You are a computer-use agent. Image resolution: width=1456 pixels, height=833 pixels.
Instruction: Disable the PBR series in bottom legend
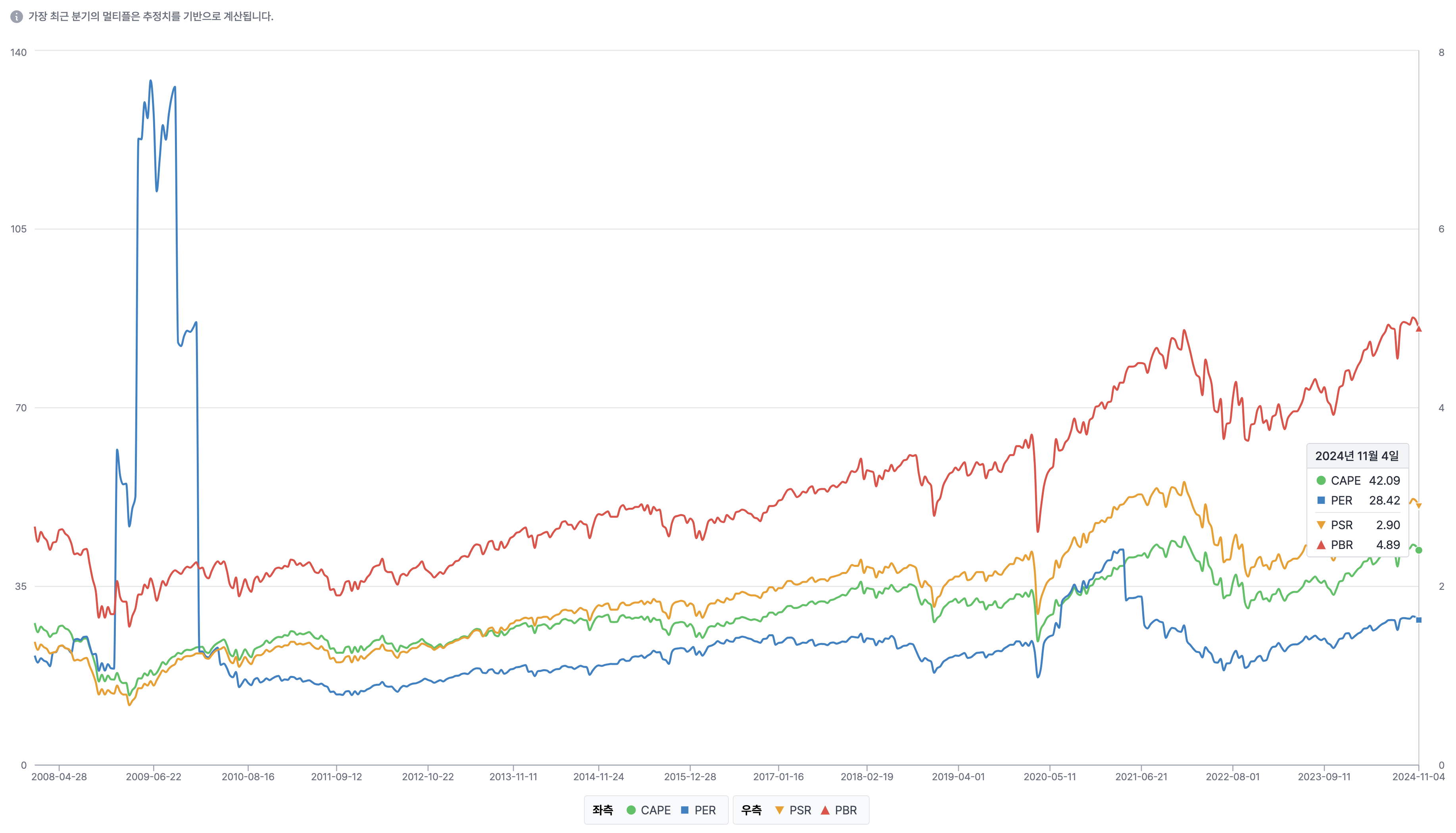pos(839,810)
